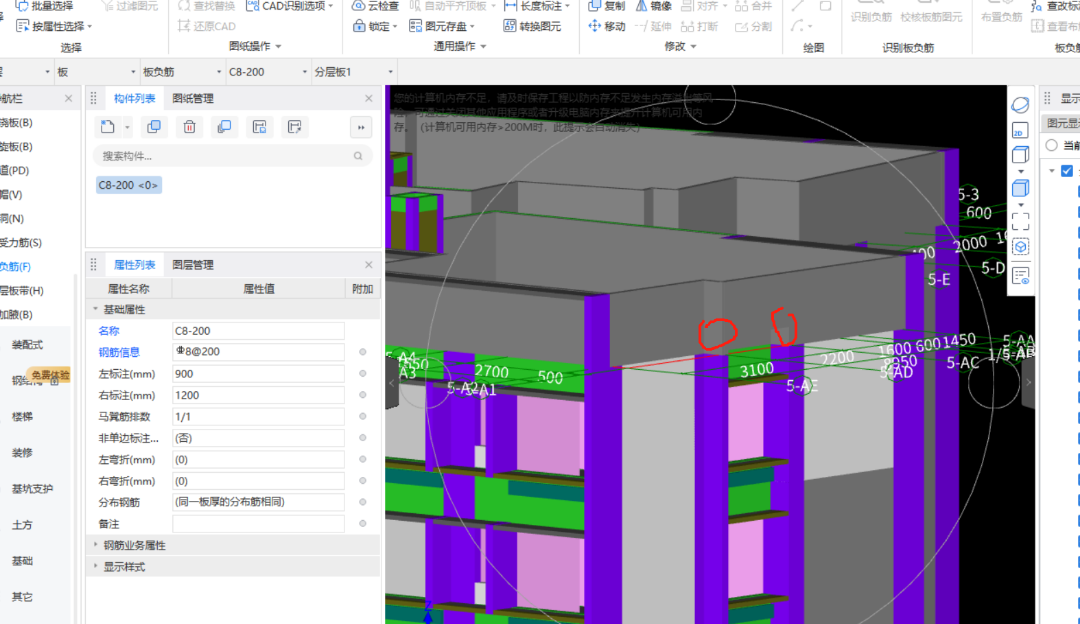Click the 移动 move tool

coord(606,26)
